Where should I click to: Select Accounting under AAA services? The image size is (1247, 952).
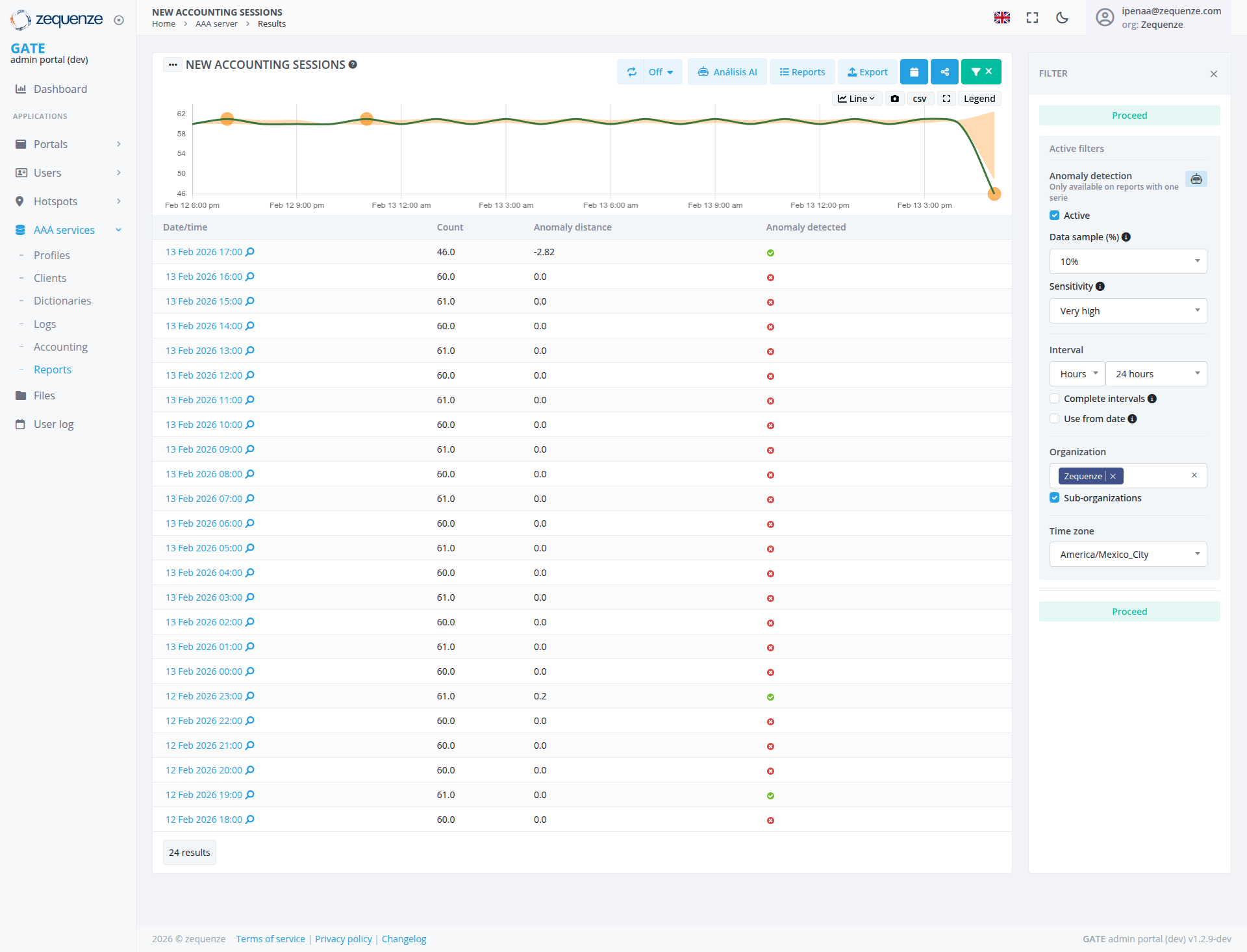pos(60,346)
